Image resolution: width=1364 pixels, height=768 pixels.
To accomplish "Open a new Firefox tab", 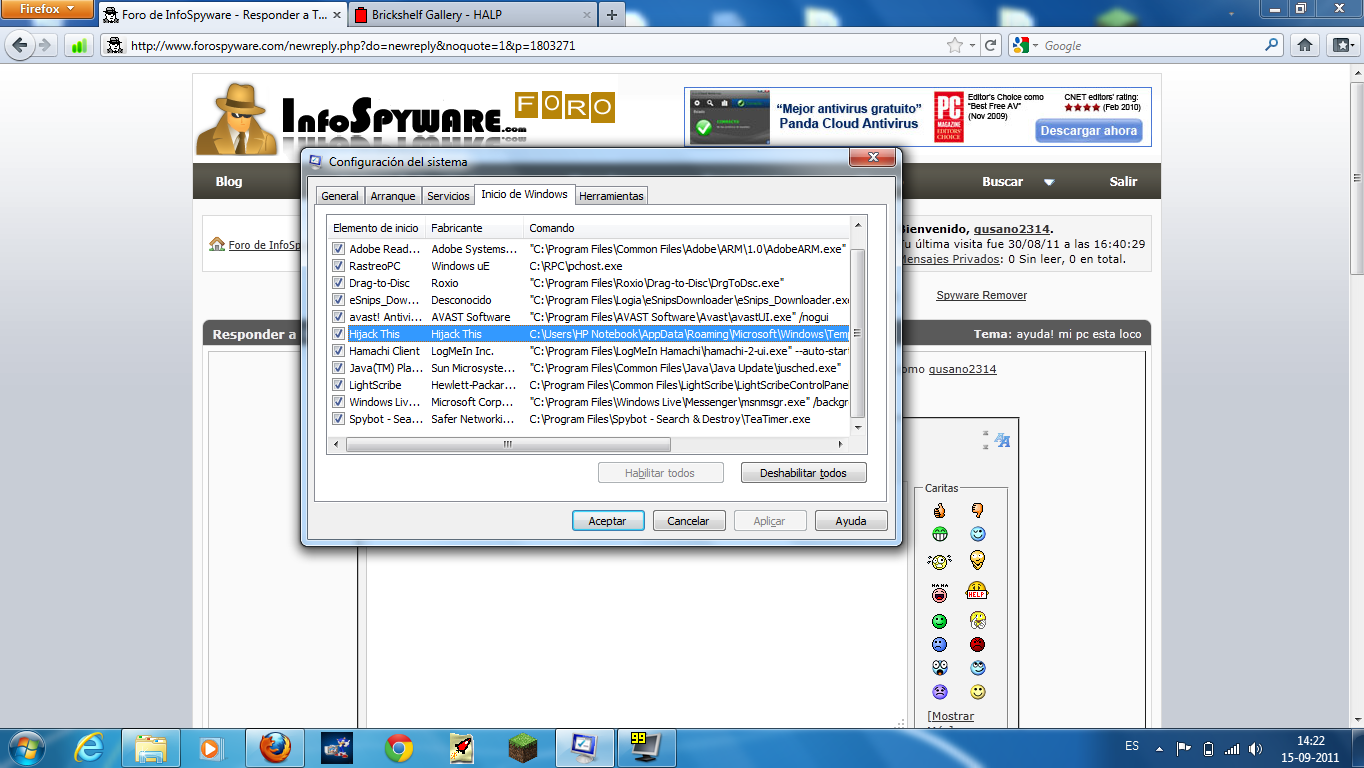I will [x=612, y=15].
